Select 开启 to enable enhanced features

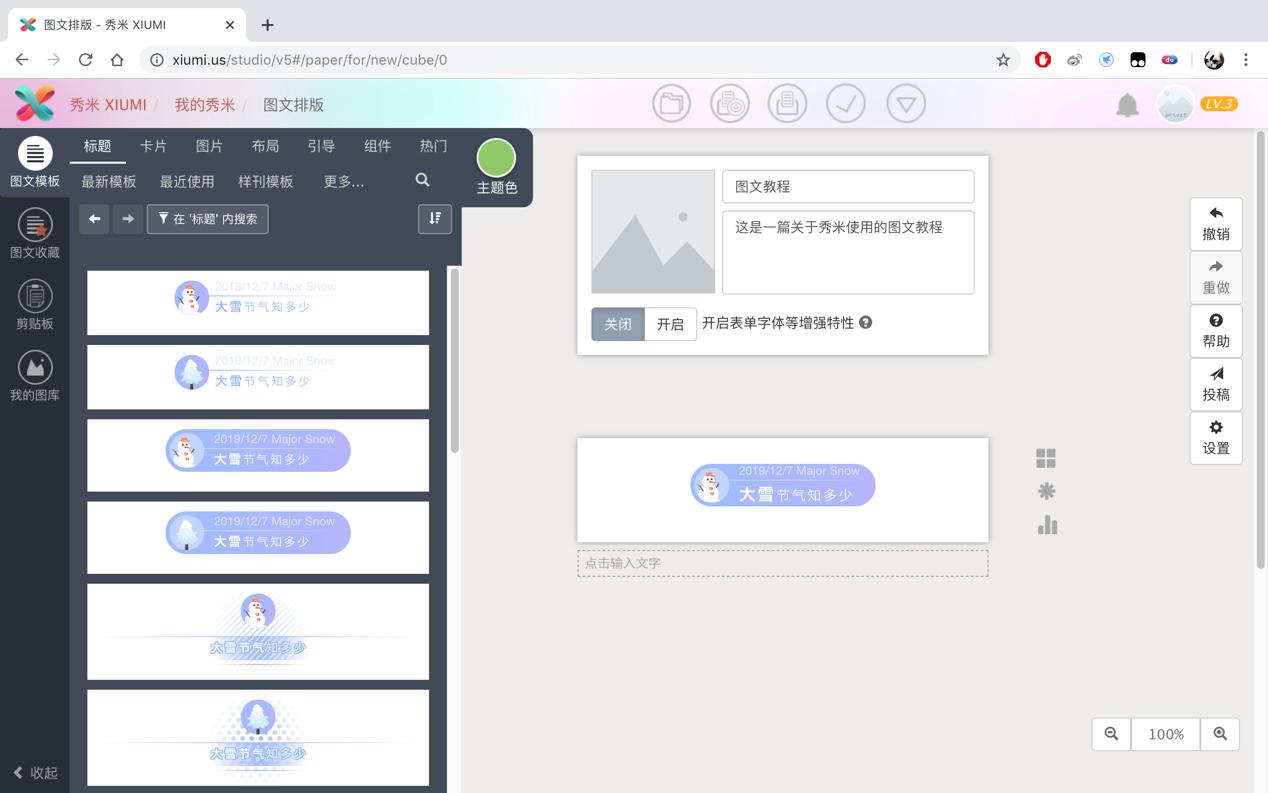pyautogui.click(x=670, y=324)
